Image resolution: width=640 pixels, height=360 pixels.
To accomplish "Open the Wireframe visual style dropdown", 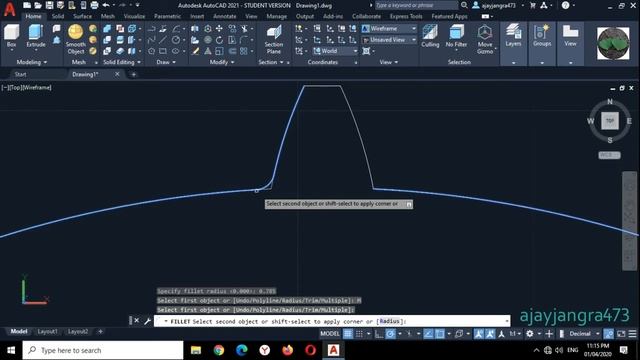I will click(389, 29).
